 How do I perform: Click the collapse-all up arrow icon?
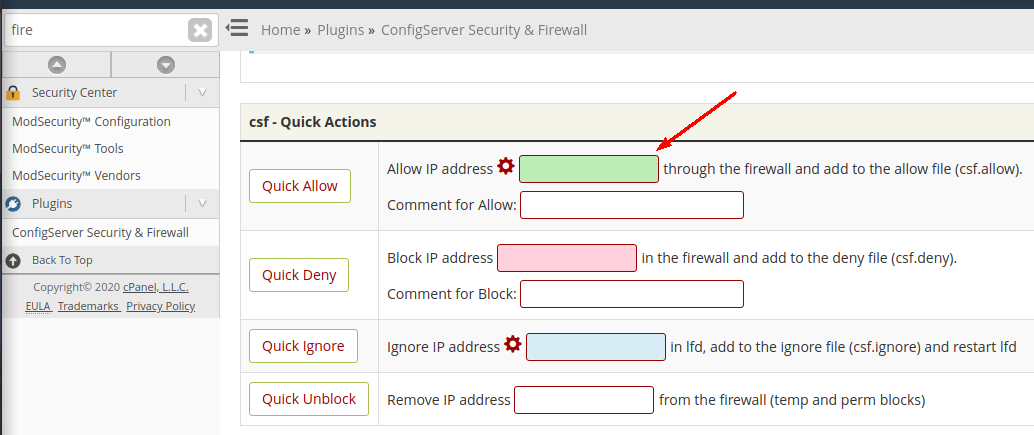coord(57,65)
